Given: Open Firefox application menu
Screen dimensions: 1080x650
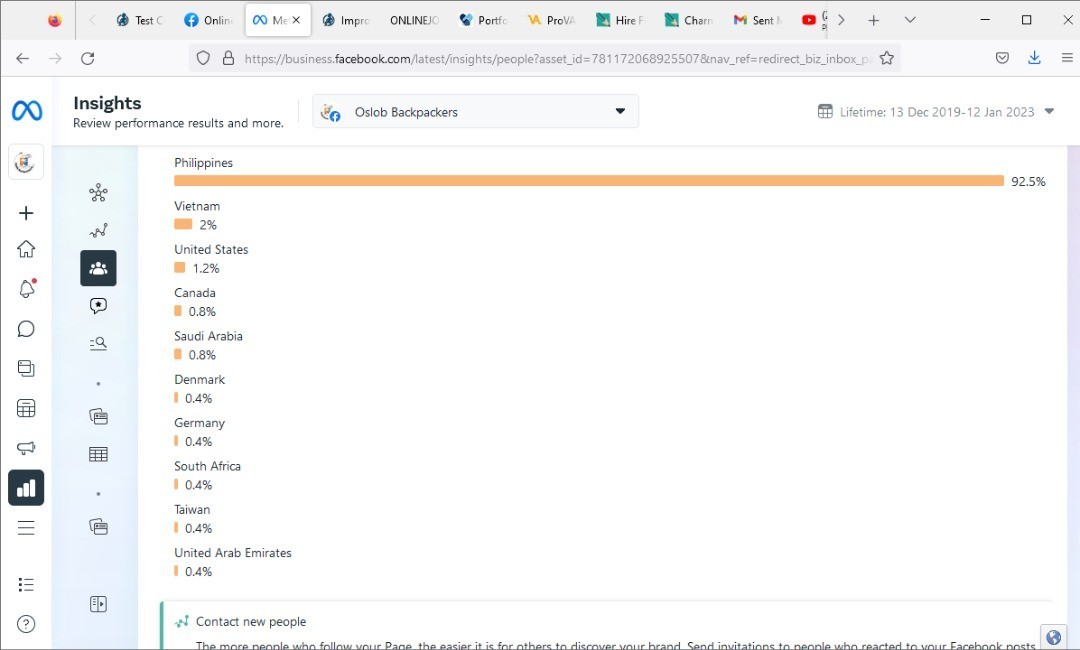Looking at the screenshot, I should pos(1067,59).
